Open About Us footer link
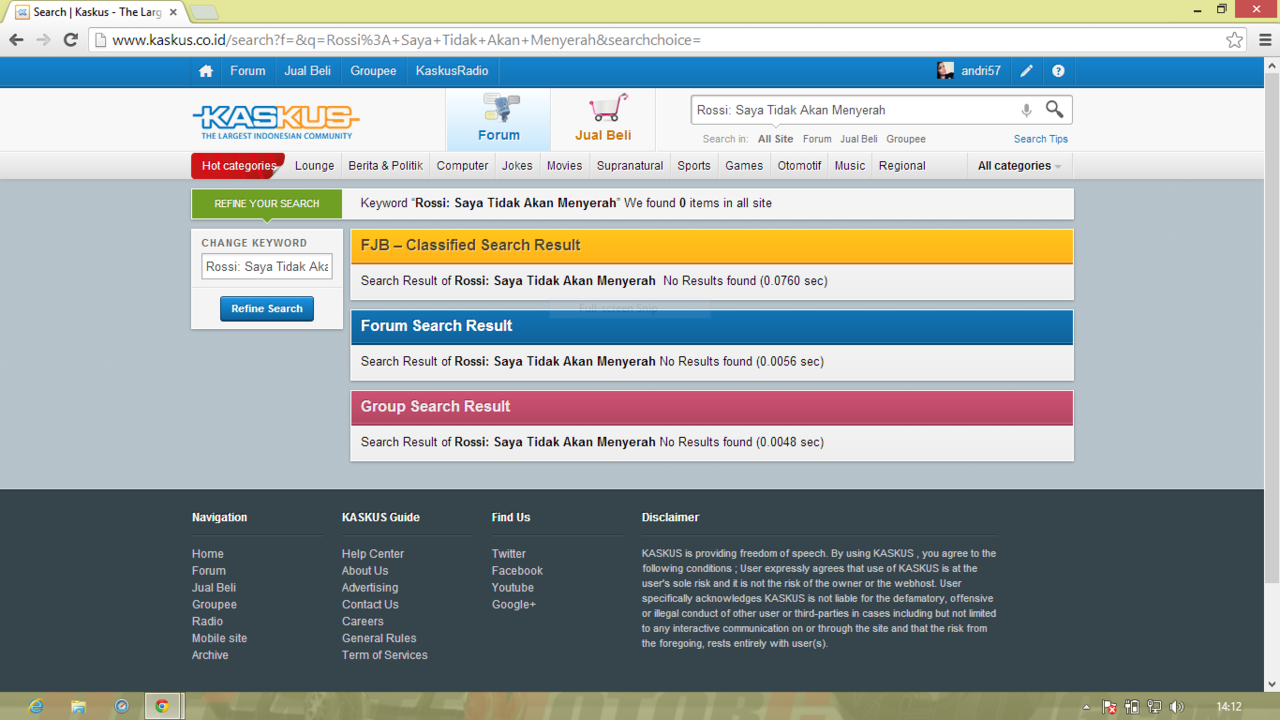Viewport: 1280px width, 720px height. (365, 571)
